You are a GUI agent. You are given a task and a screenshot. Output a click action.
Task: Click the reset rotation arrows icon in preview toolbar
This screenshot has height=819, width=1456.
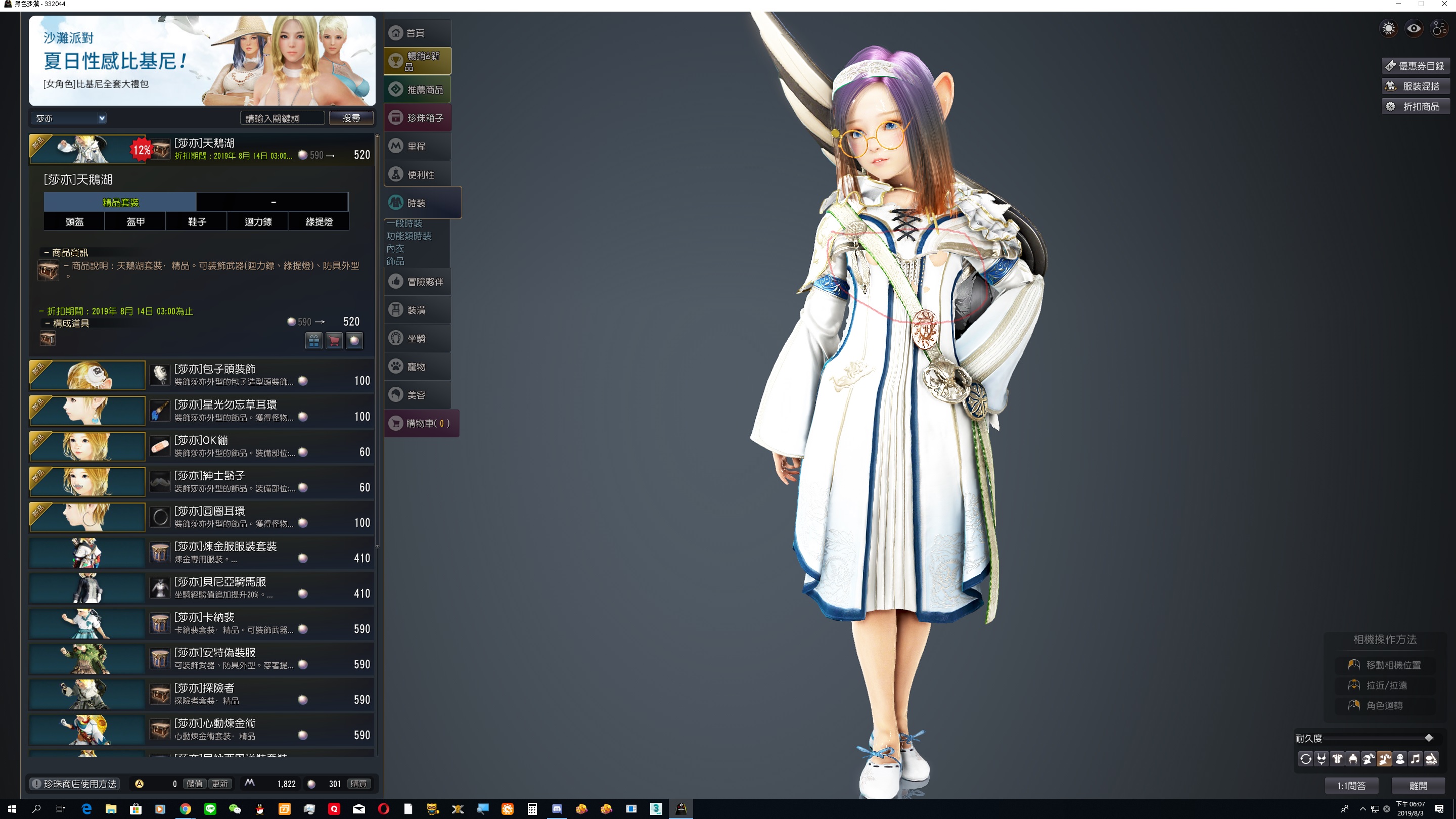[1306, 759]
